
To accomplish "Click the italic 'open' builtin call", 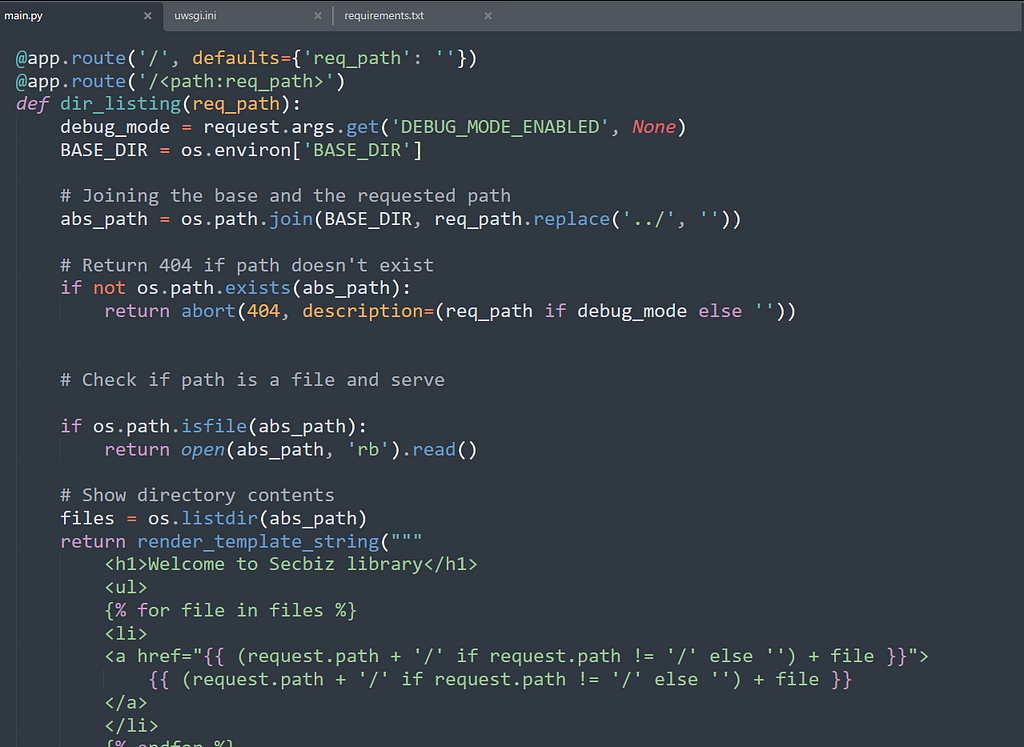I will [203, 450].
